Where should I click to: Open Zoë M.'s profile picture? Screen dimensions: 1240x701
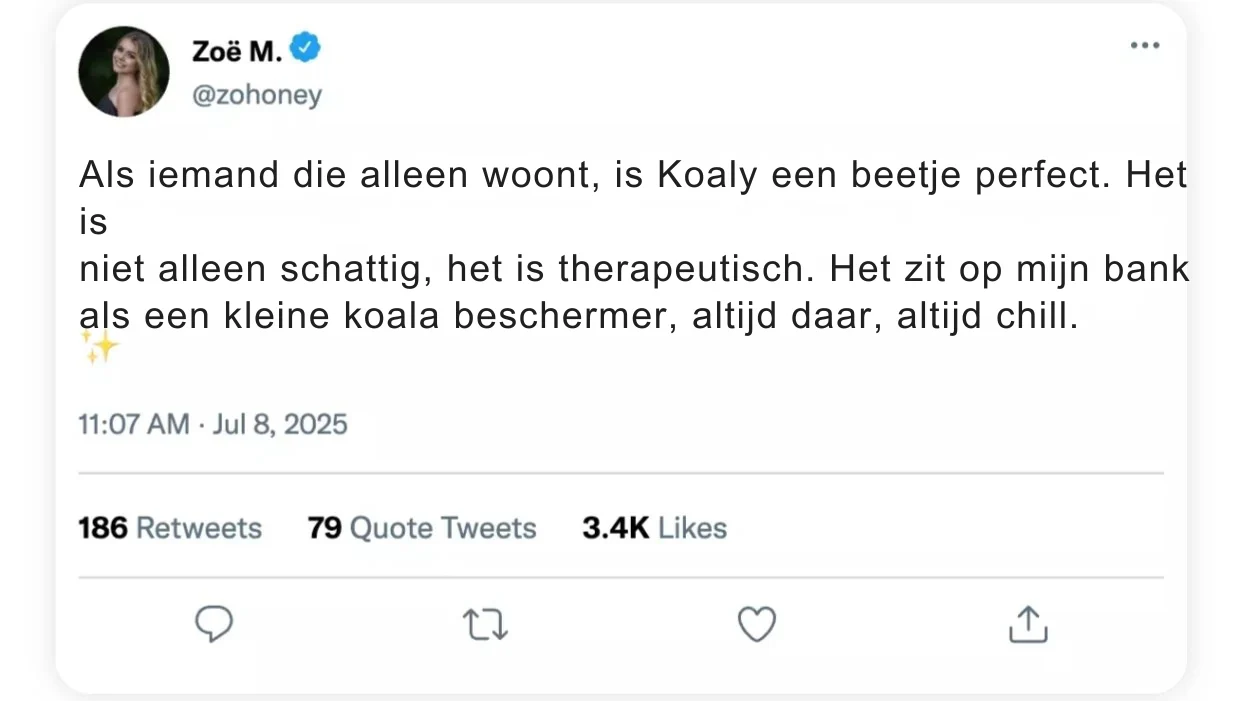point(124,72)
